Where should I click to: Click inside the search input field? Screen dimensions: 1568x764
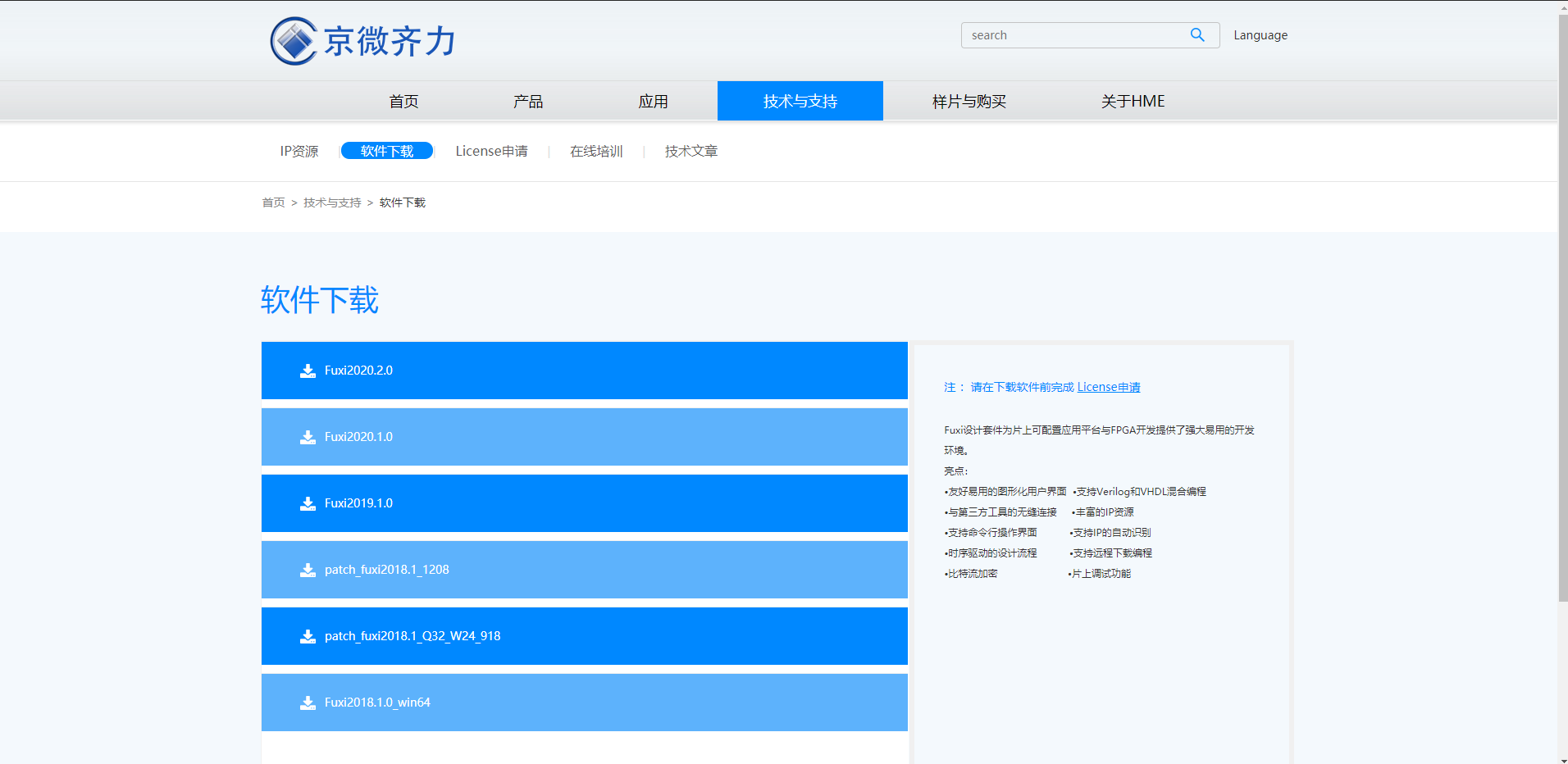tap(1066, 34)
